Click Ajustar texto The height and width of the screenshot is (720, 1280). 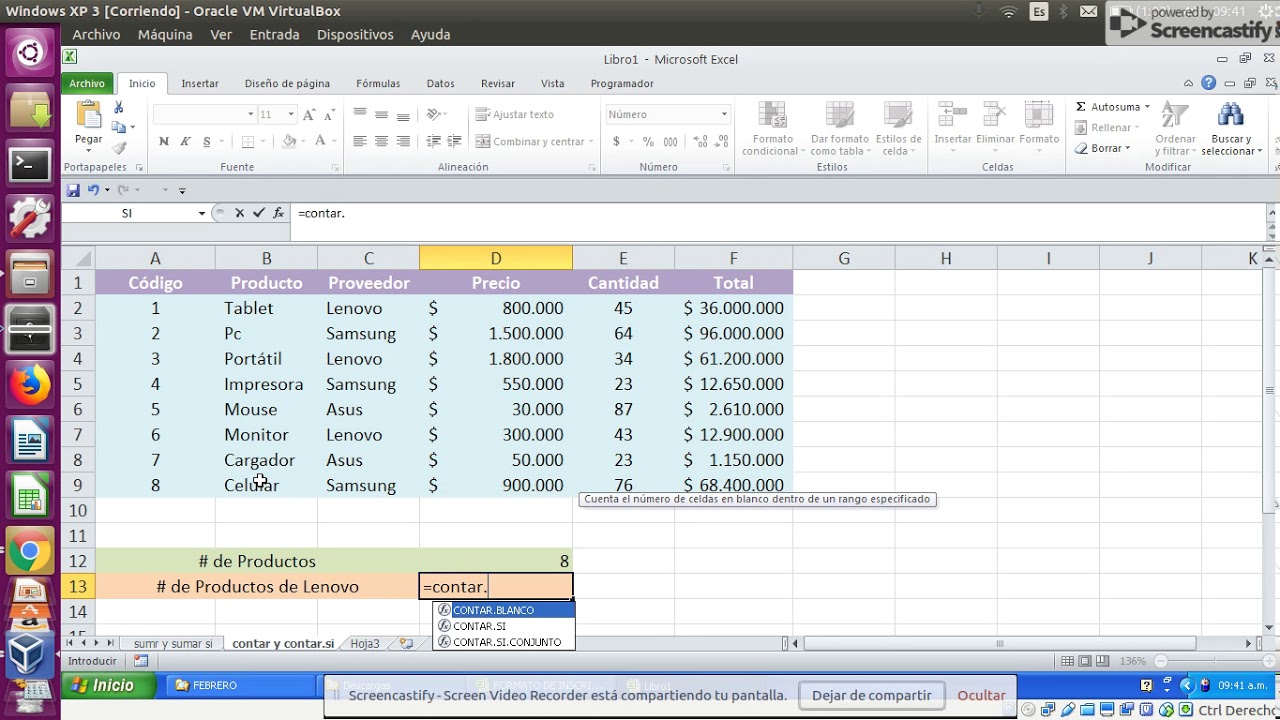[x=515, y=114]
